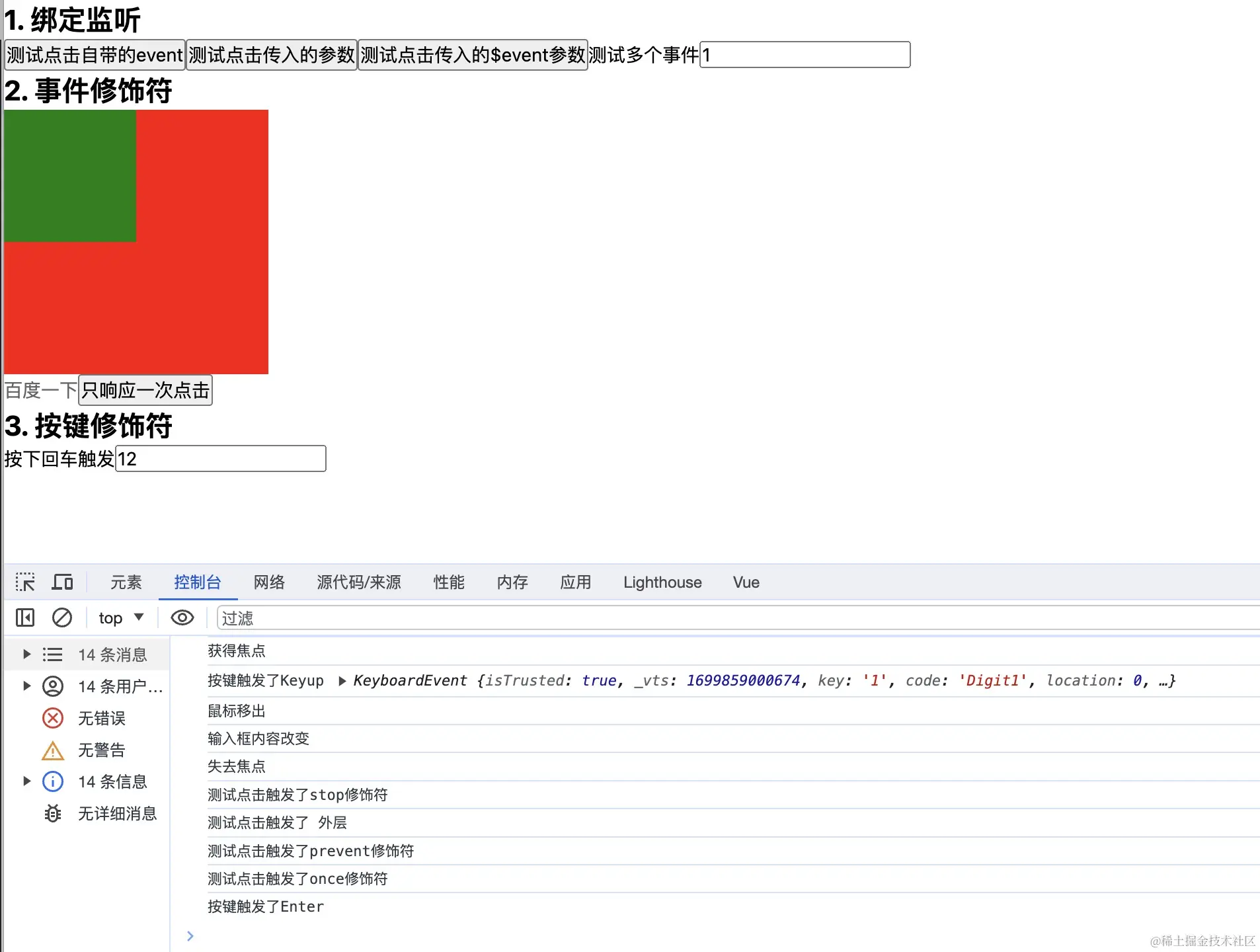This screenshot has height=952, width=1260.
Task: Click the 输入框内容改变 console message
Action: tap(258, 739)
